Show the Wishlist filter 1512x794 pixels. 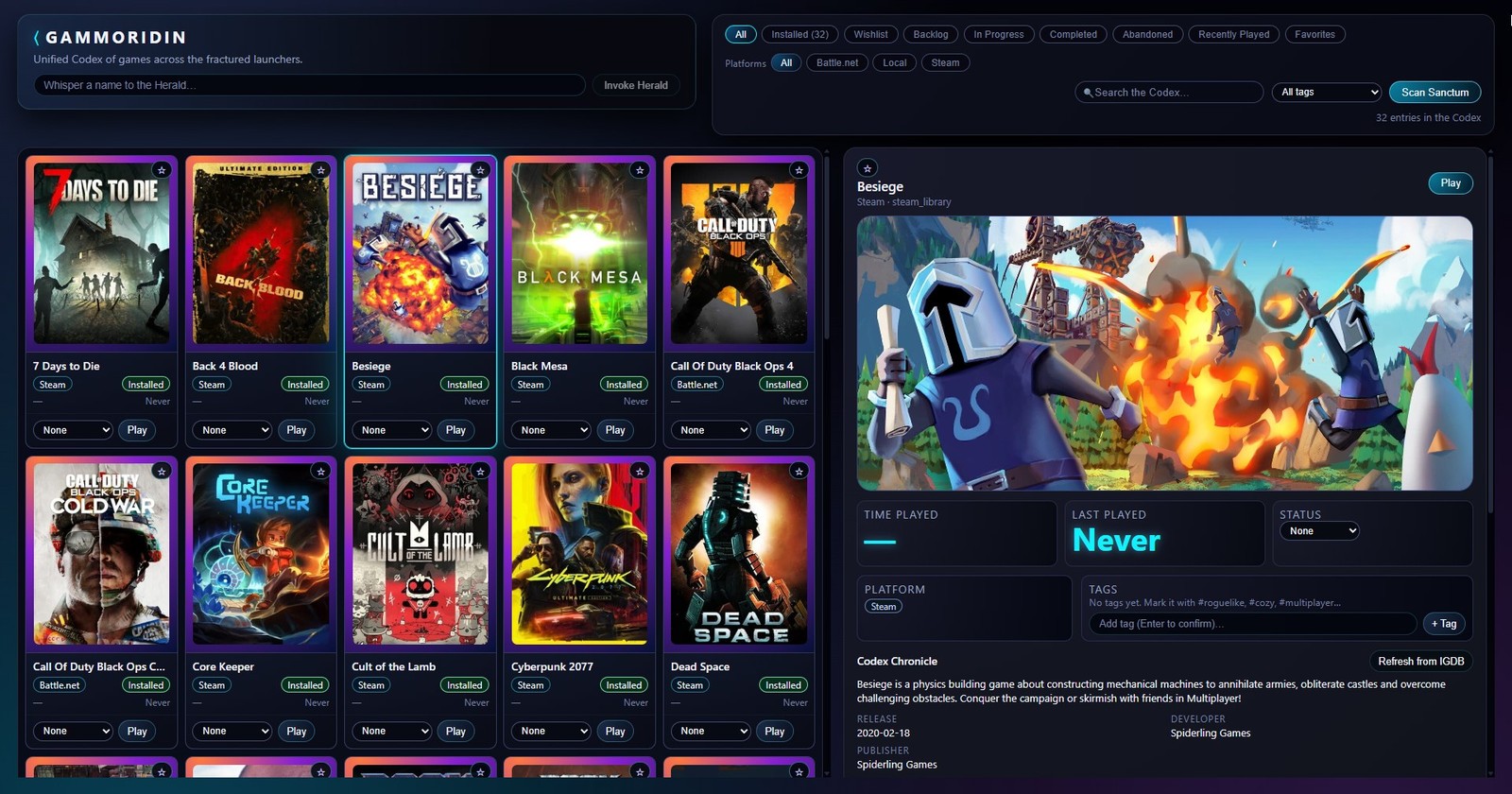870,34
